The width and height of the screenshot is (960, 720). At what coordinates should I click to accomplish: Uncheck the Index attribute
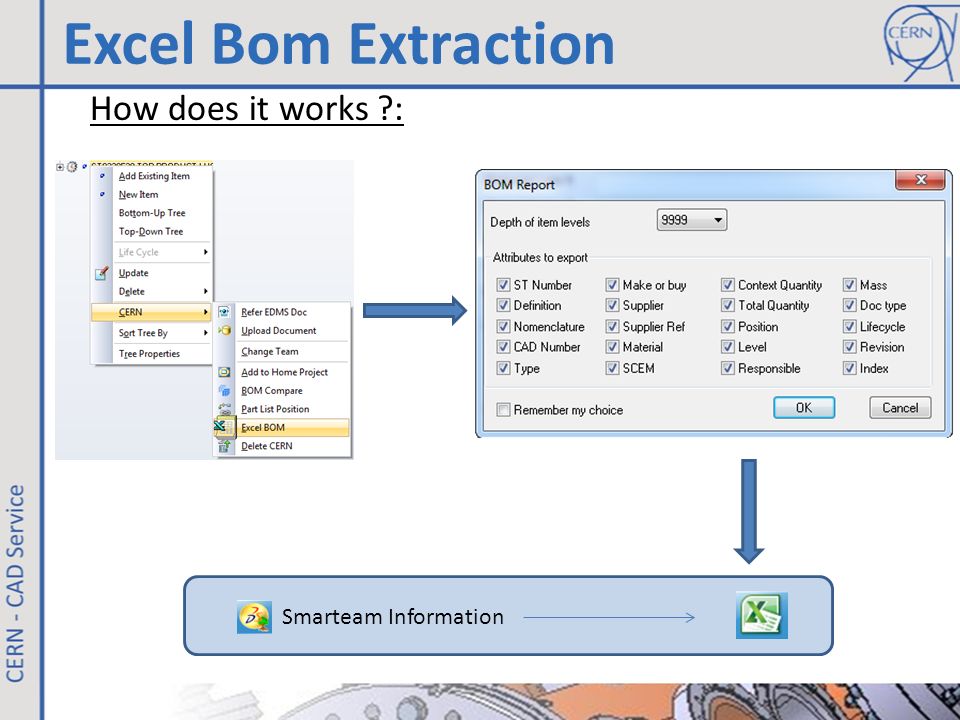pyautogui.click(x=849, y=368)
